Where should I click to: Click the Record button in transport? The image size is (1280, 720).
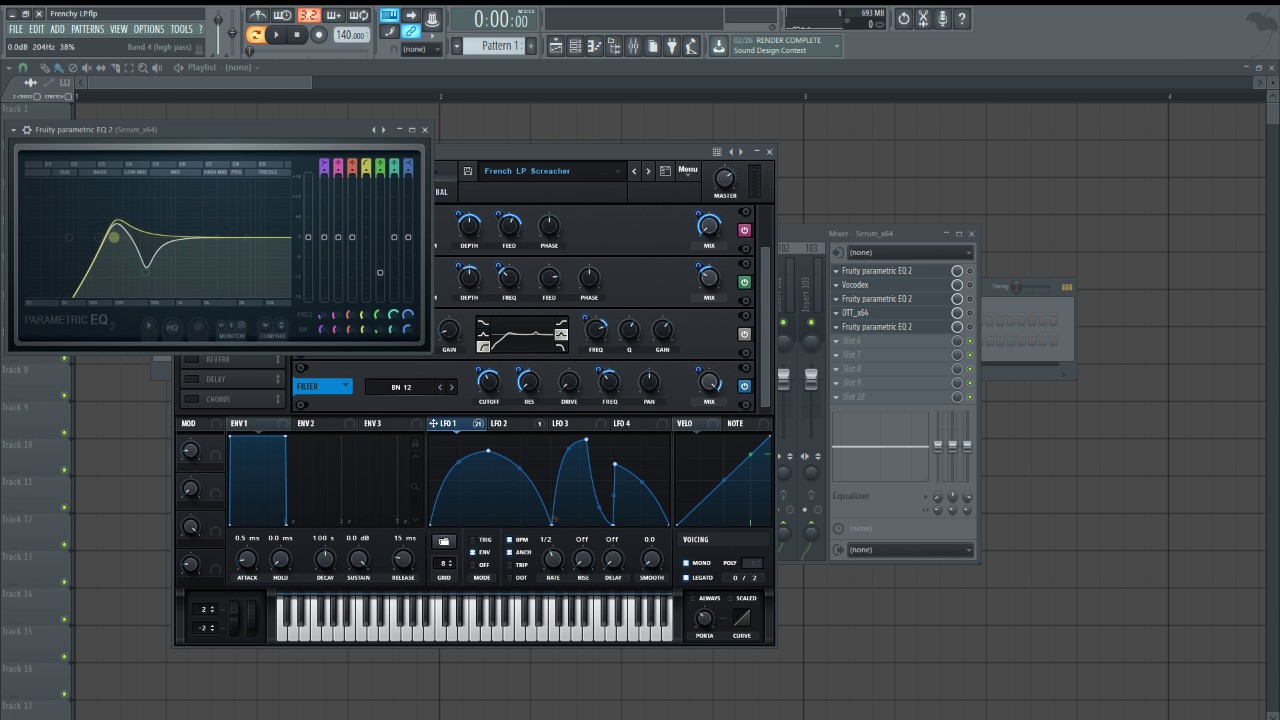(x=319, y=35)
